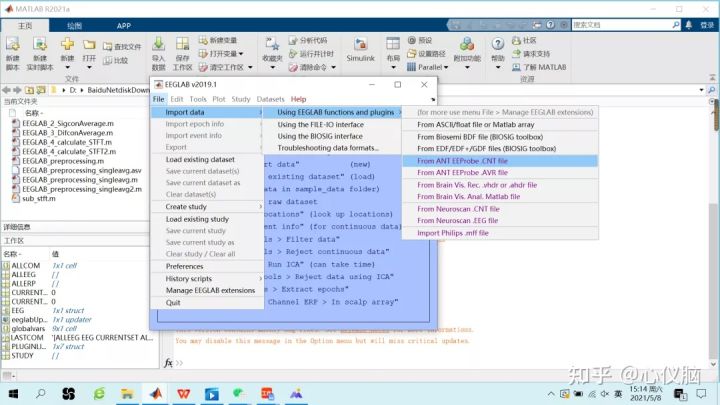The height and width of the screenshot is (405, 720).
Task: Click the Open folder icon in toolbar
Action: 89,45
